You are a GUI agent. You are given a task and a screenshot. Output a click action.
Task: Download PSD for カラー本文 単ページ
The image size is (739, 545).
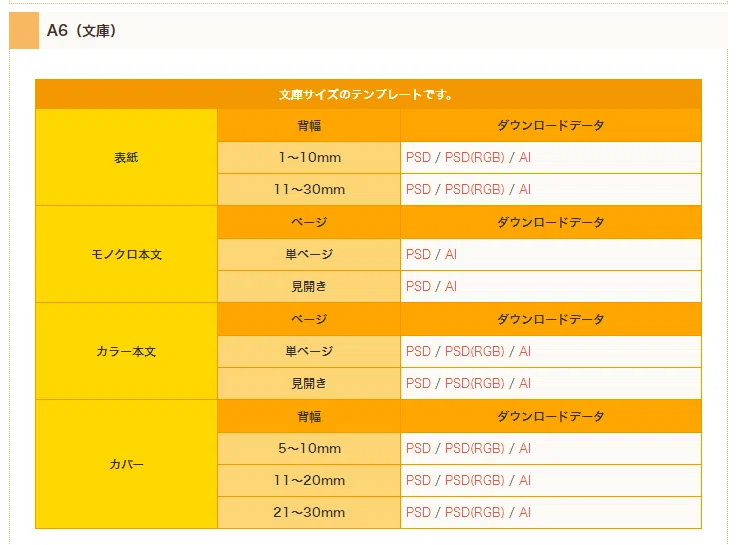coord(419,352)
